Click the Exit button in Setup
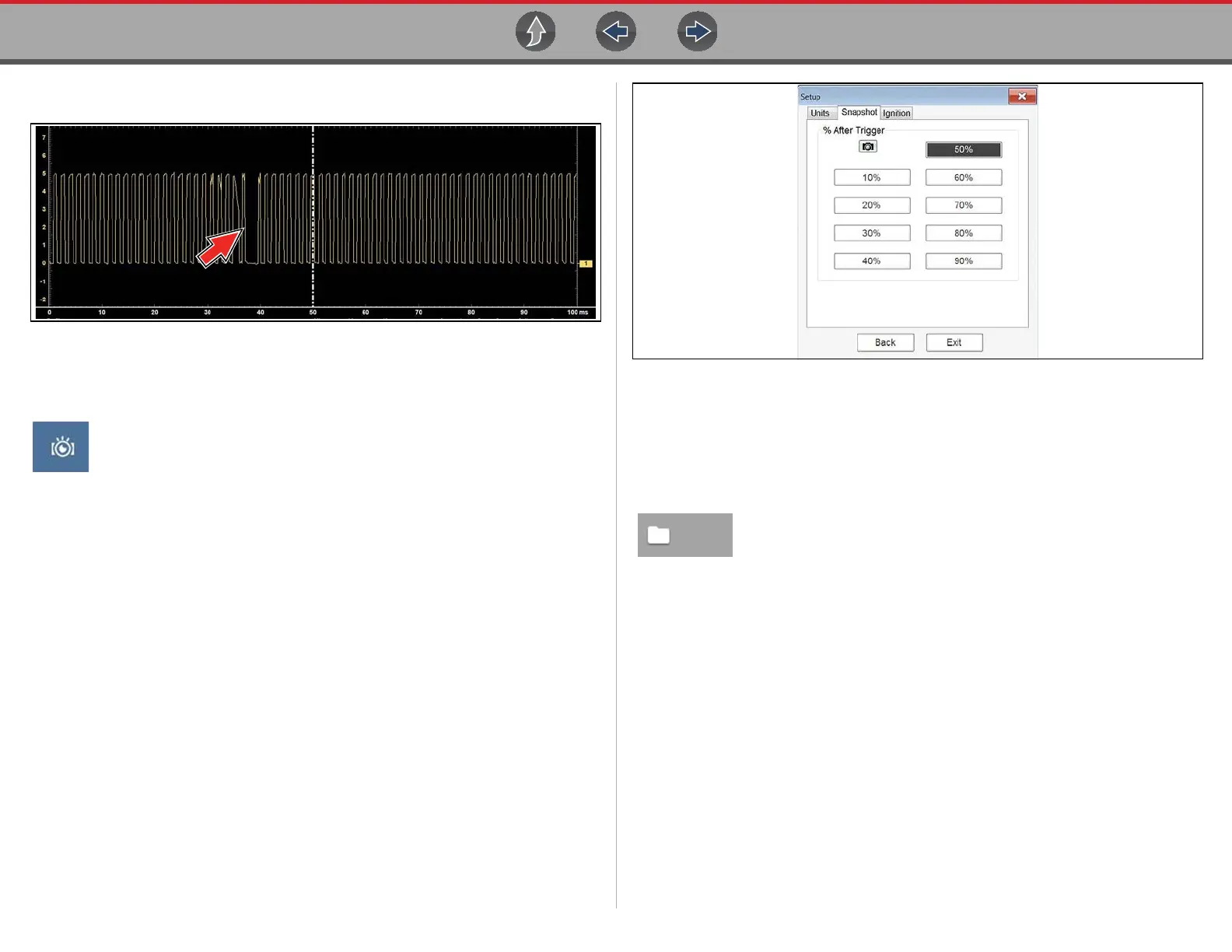The height and width of the screenshot is (952, 1232). [x=954, y=343]
